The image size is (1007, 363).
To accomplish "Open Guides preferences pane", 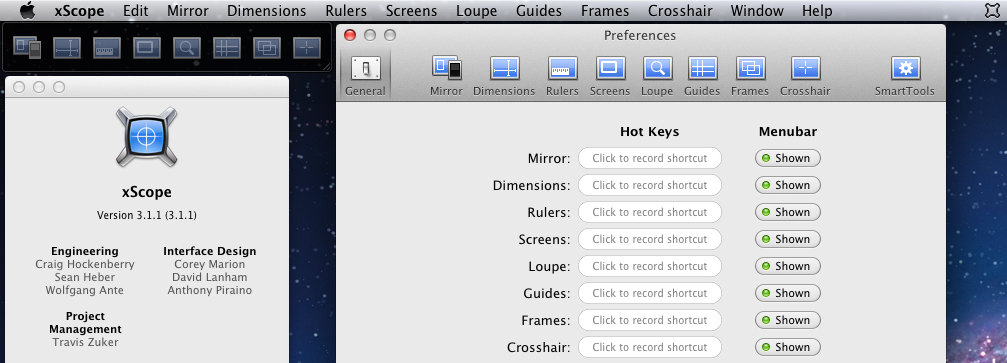I will (x=702, y=76).
